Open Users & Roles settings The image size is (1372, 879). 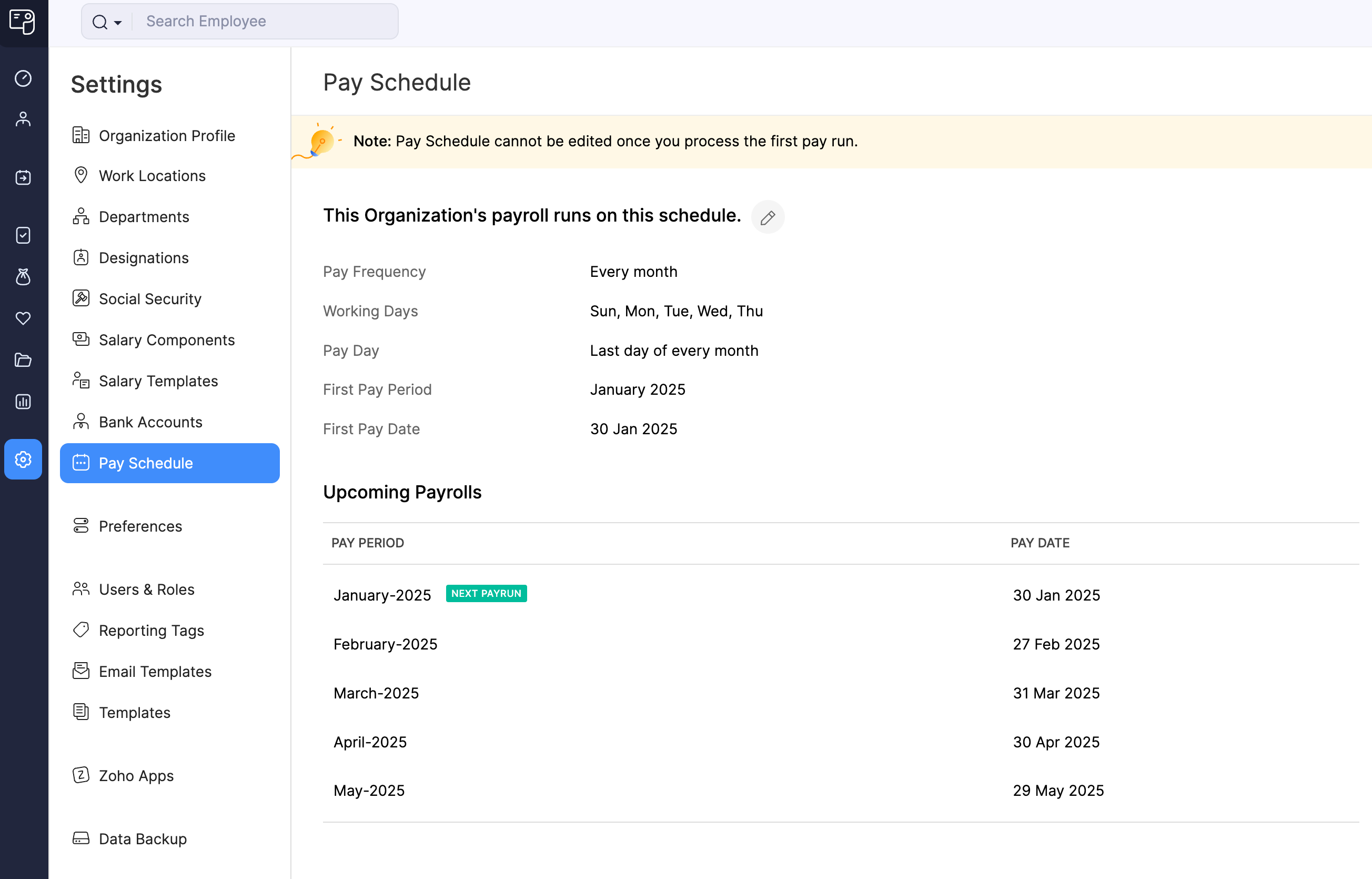[x=146, y=589]
